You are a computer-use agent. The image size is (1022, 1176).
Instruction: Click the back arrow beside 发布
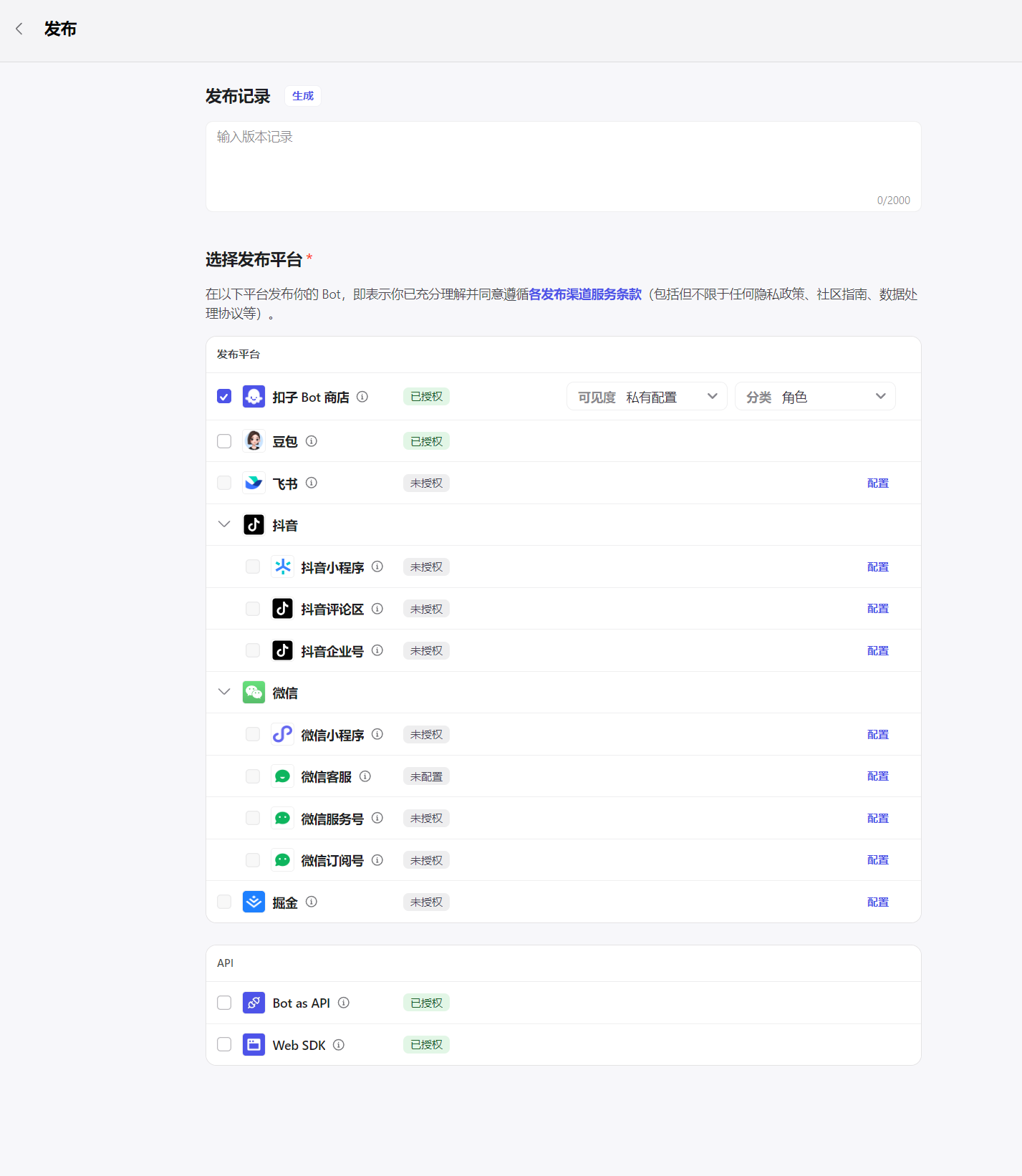coord(19,29)
